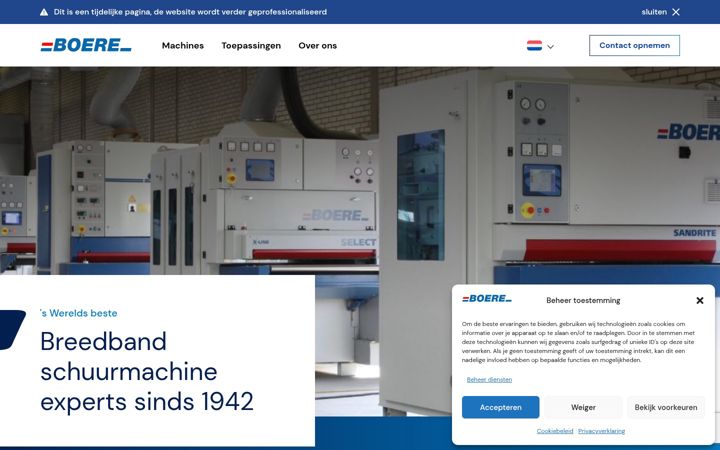Click the BOERE logo in the cookie dialog
Image resolution: width=720 pixels, height=450 pixels.
point(487,299)
